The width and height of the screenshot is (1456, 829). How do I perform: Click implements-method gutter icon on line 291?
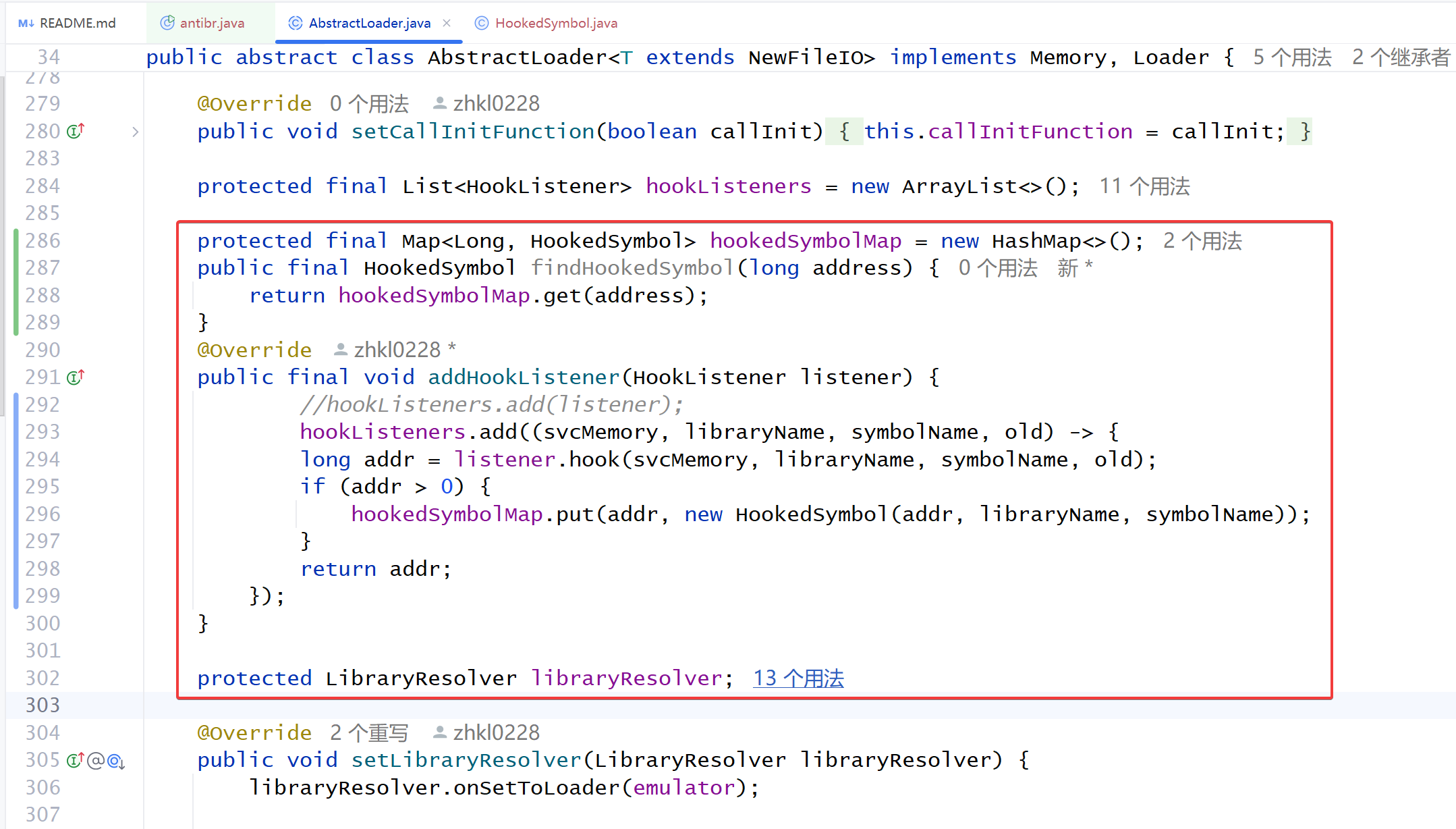click(x=76, y=377)
